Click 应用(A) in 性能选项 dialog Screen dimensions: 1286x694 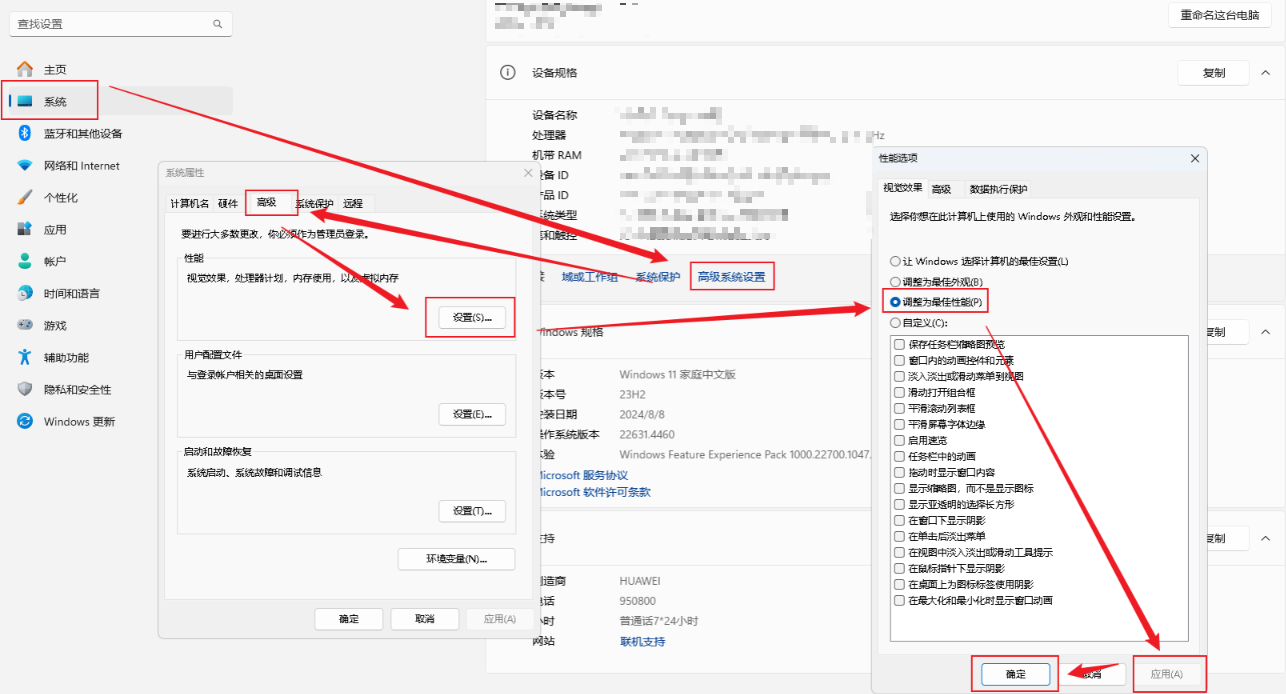tap(1166, 674)
